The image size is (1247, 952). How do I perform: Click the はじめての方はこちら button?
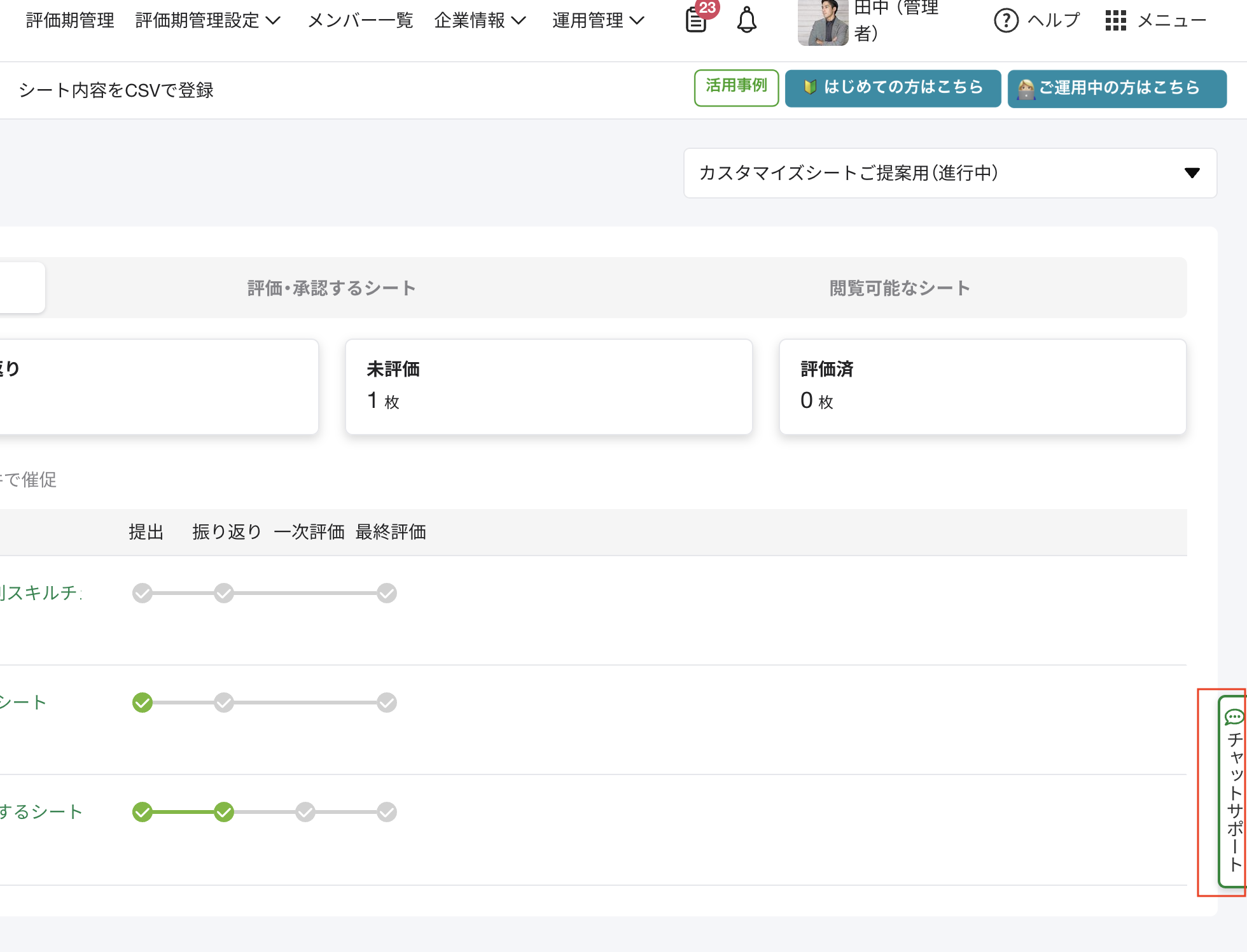click(x=893, y=88)
